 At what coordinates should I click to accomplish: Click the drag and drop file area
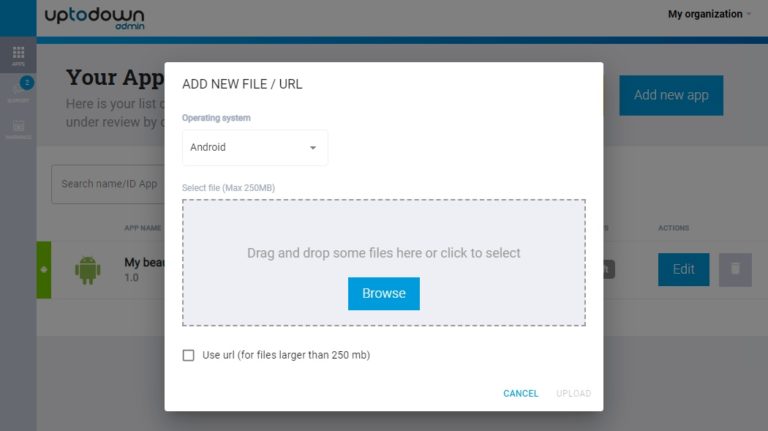(x=383, y=230)
